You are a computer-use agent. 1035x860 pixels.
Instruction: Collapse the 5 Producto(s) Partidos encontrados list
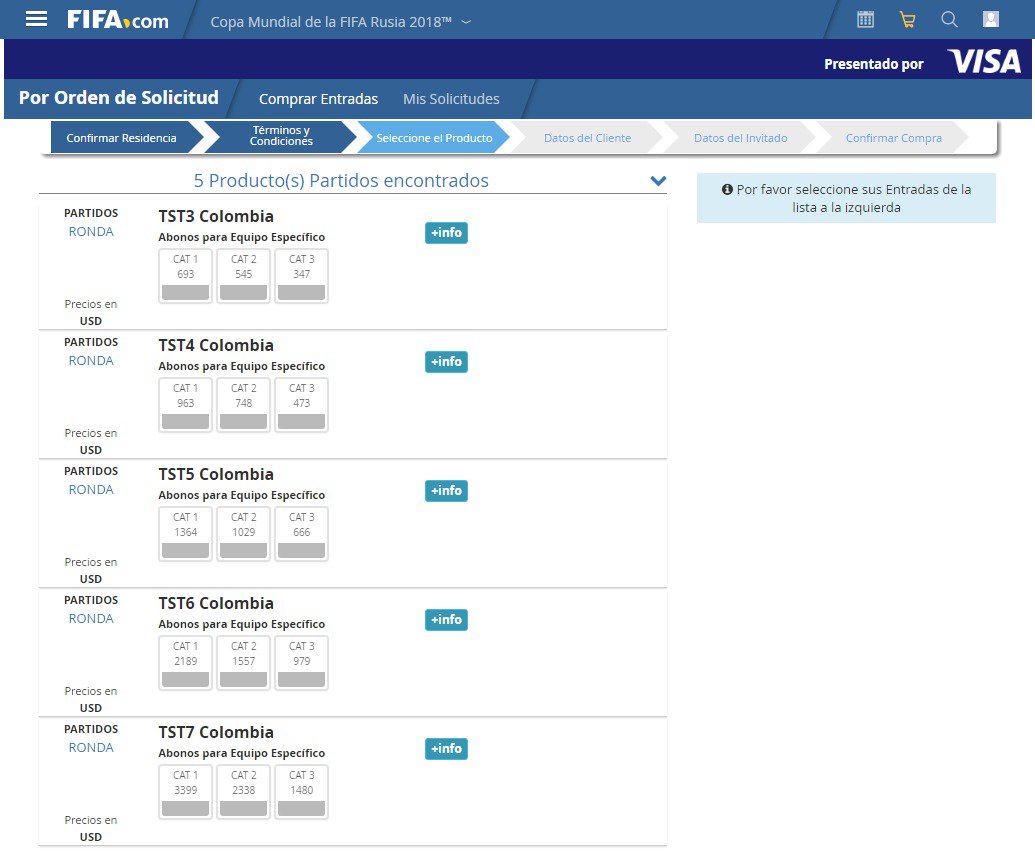(x=658, y=181)
